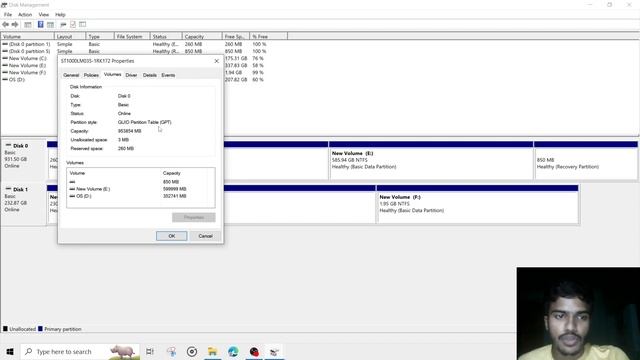Close the ST1000LM035 Properties dialog
Screen dimensions: 640x360
click(216, 61)
